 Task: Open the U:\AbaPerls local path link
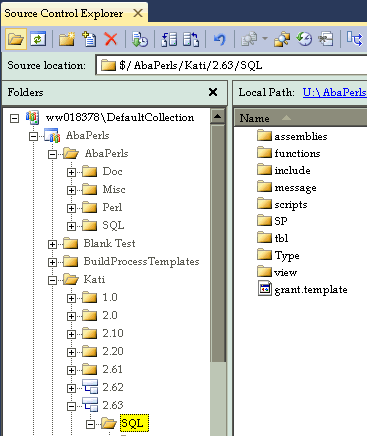335,92
